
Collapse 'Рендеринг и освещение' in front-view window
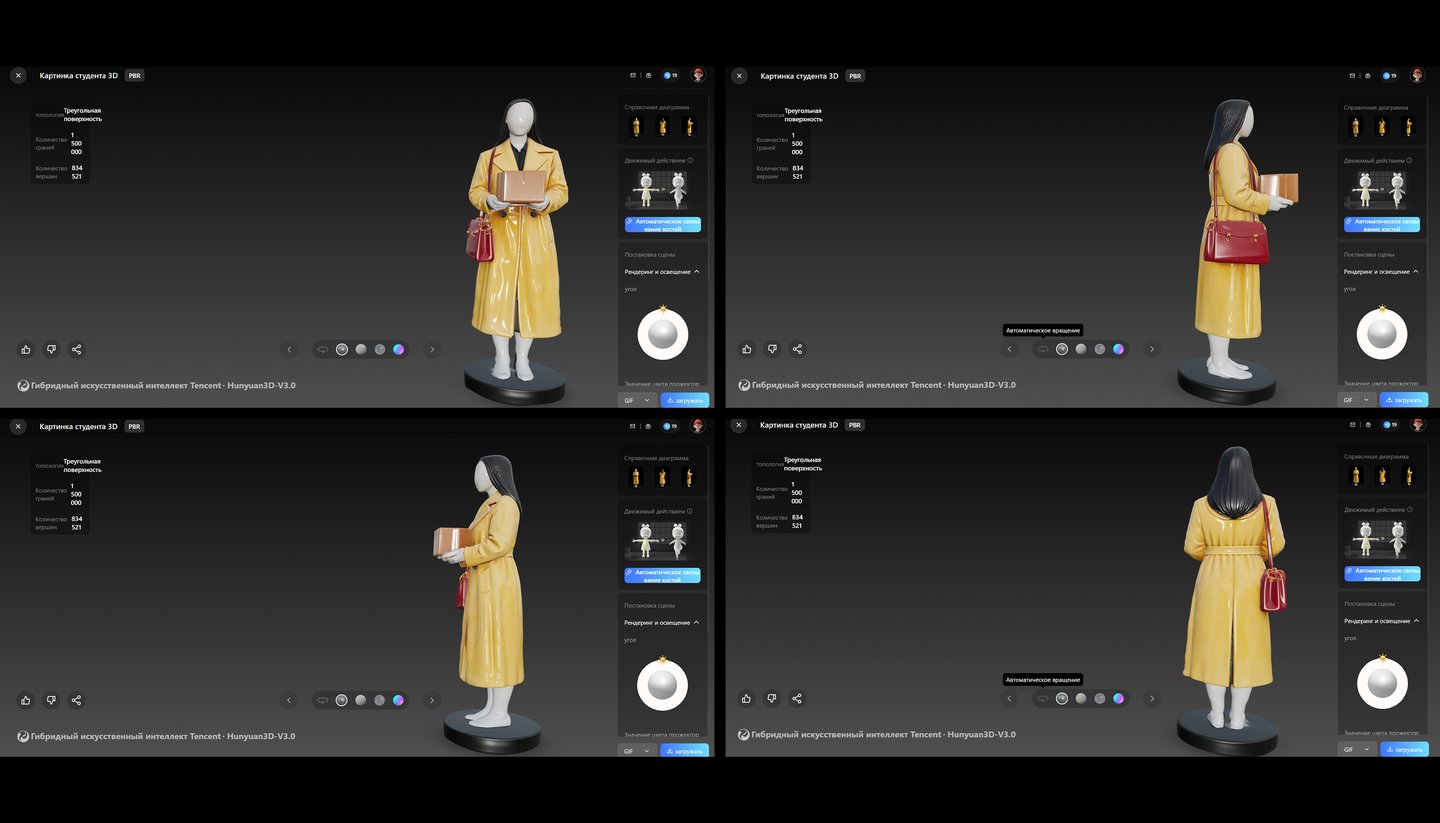pyautogui.click(x=662, y=271)
